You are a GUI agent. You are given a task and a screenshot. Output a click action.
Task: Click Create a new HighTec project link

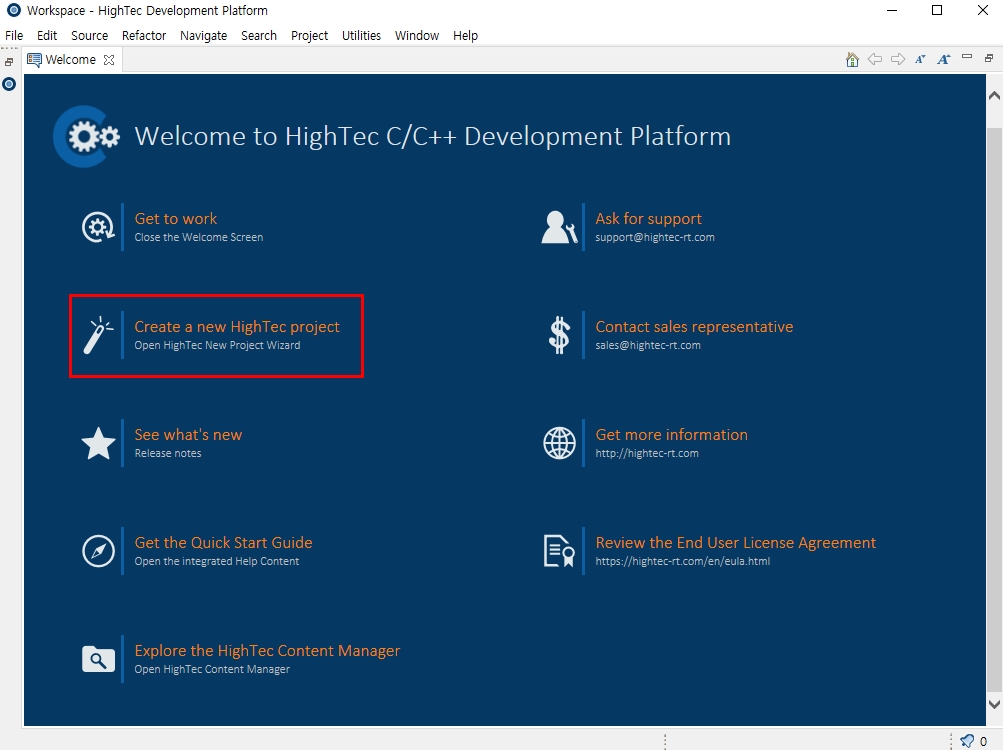[x=237, y=327]
